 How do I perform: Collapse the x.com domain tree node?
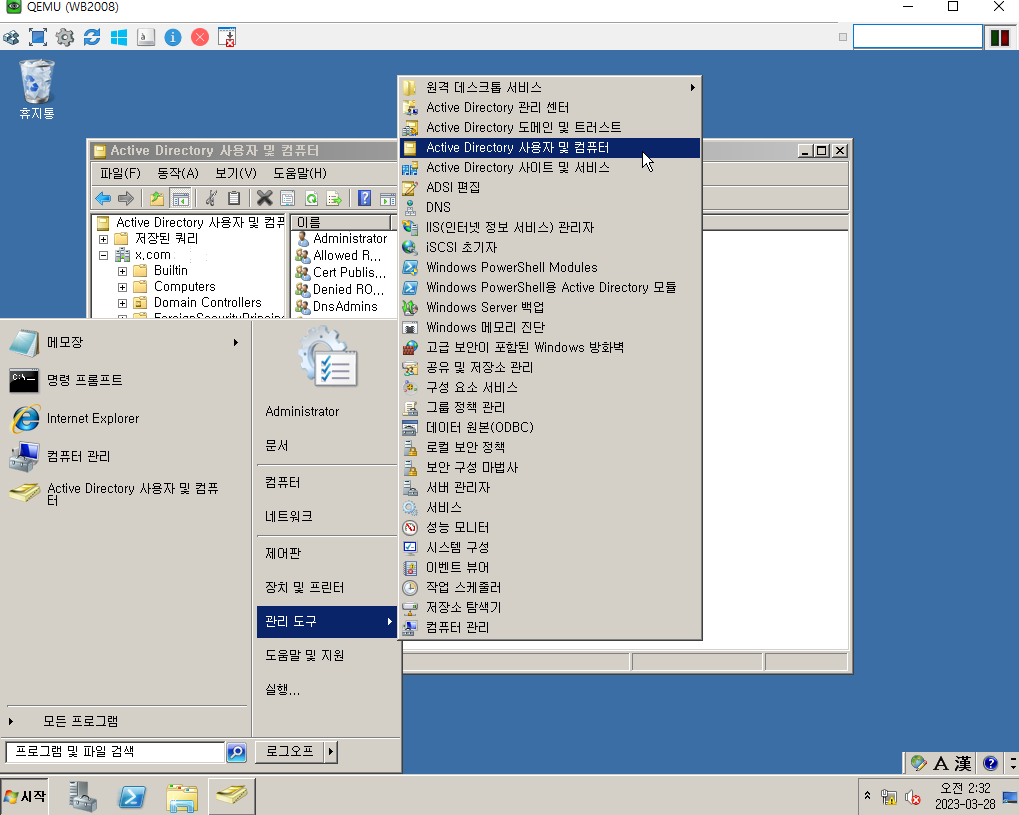[x=103, y=255]
